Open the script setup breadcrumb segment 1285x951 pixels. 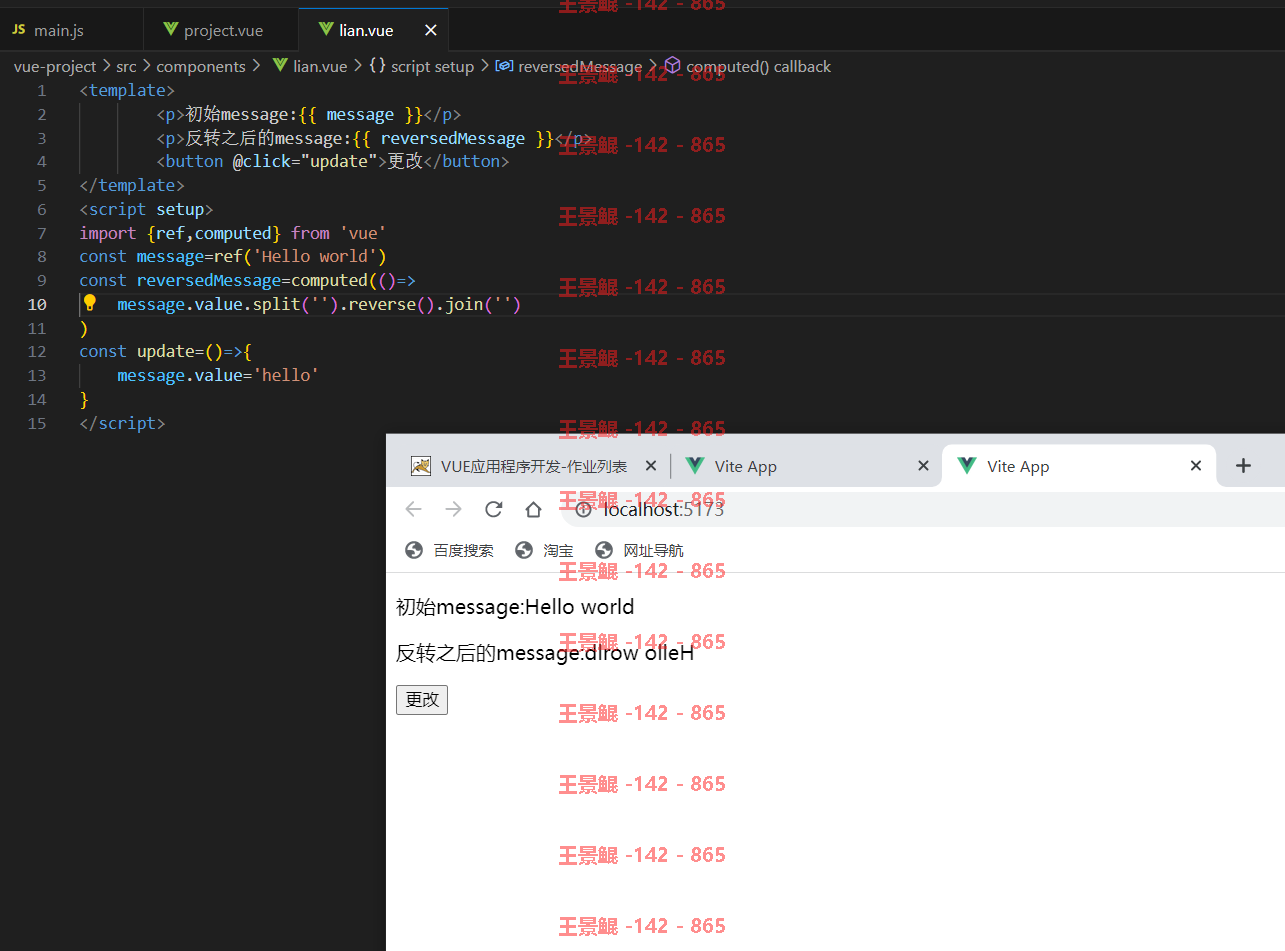432,66
